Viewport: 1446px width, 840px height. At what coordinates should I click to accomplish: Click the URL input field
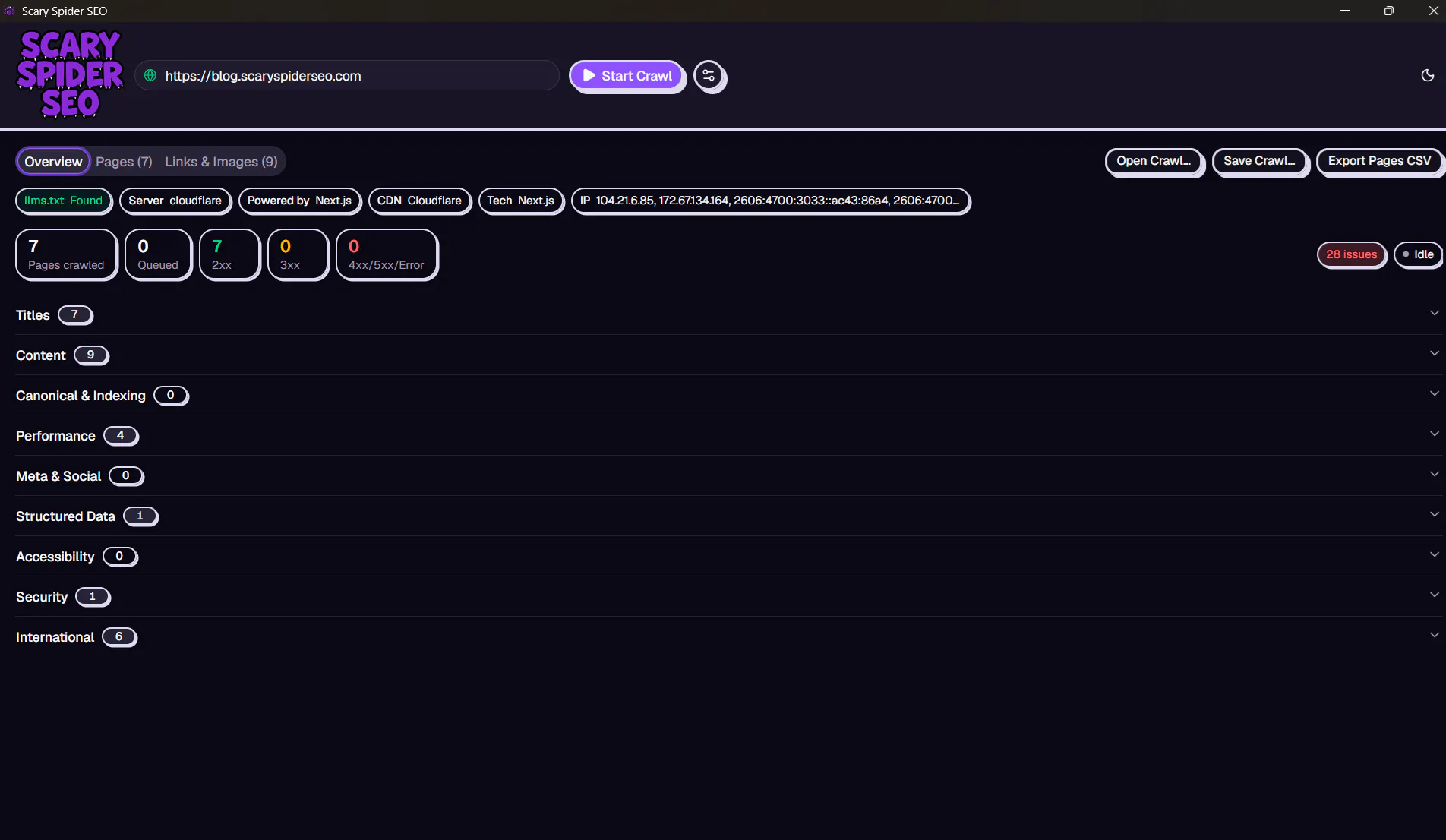[x=347, y=76]
